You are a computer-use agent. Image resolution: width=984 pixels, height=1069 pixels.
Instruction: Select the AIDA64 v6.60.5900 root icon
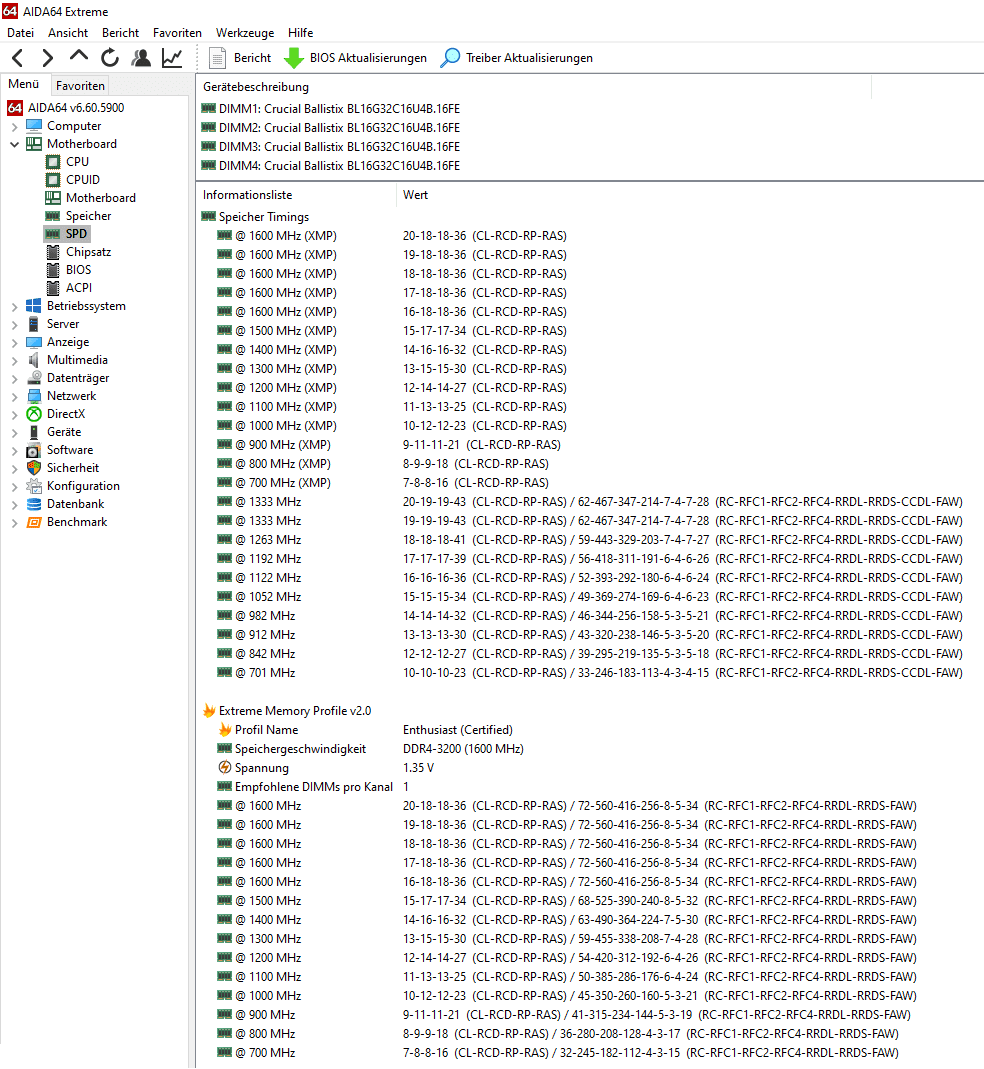point(15,108)
